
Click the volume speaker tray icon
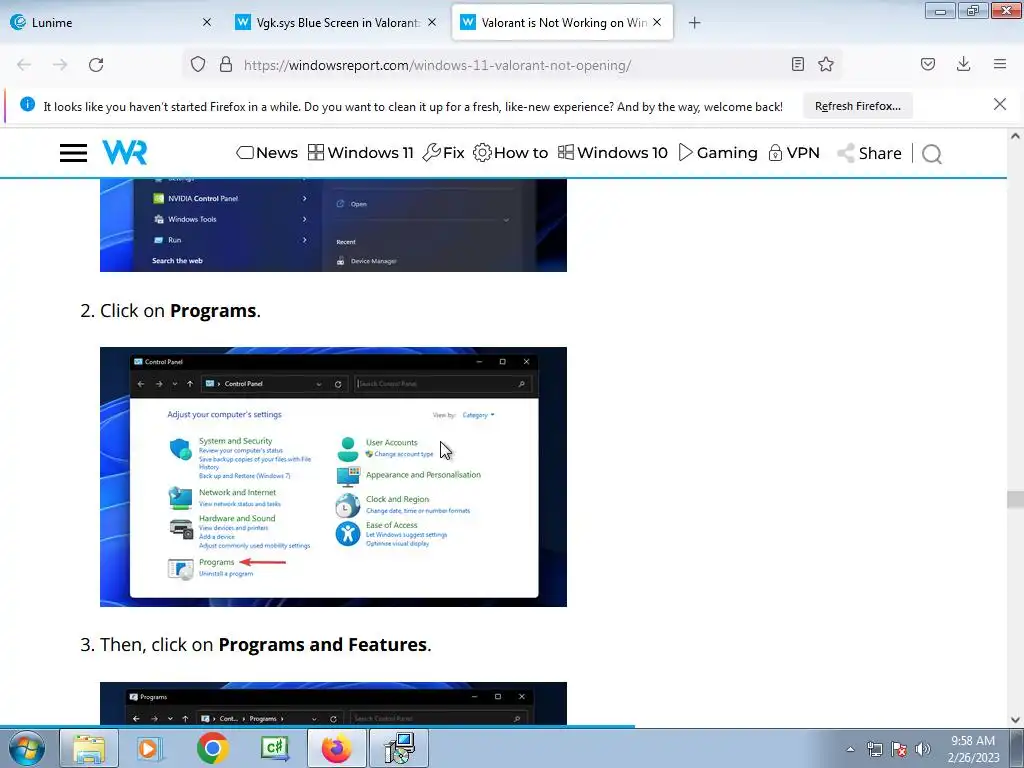(922, 749)
